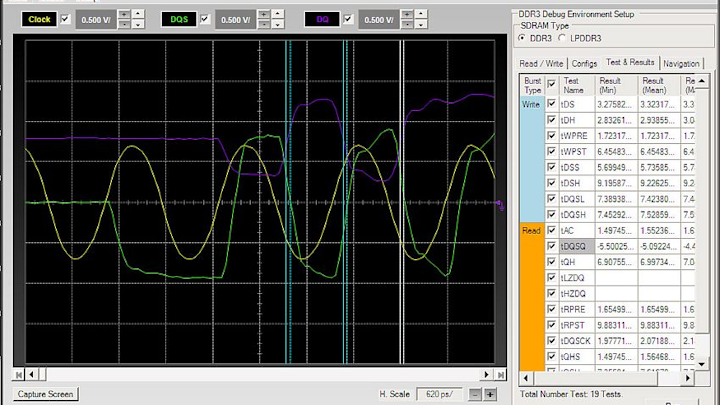Decrease horizontal scale with minus button
The image size is (720, 405).
click(475, 394)
